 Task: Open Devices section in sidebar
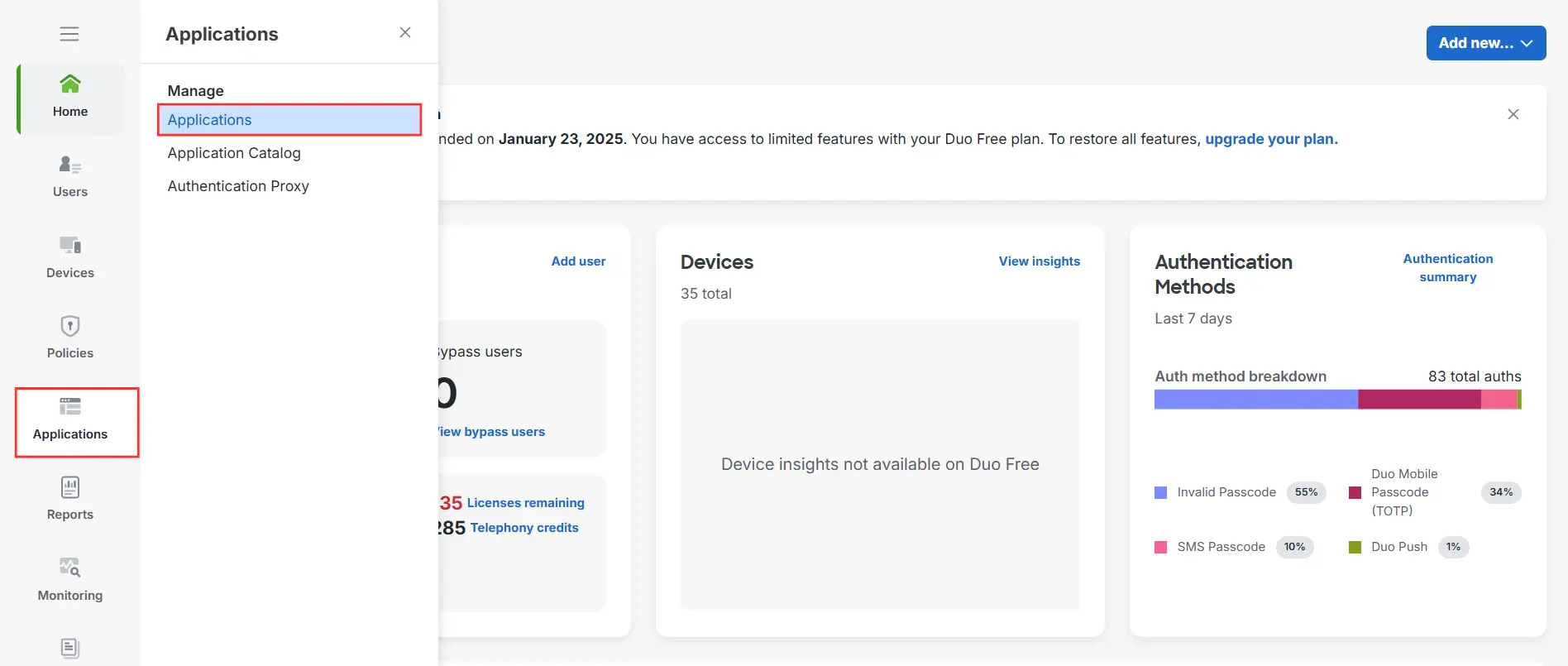click(x=70, y=258)
